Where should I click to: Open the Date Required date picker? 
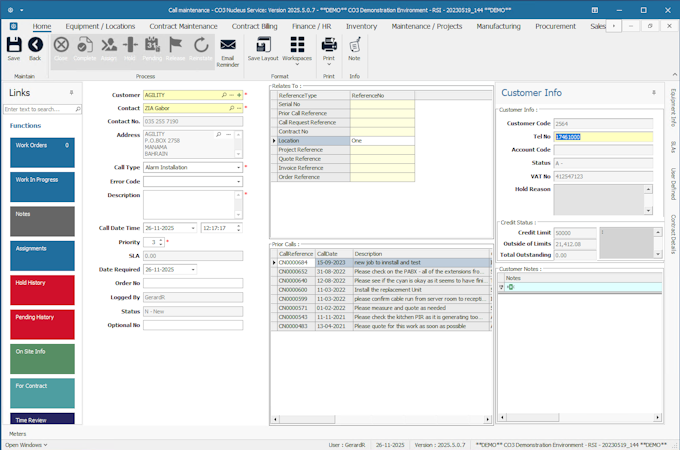click(x=193, y=270)
